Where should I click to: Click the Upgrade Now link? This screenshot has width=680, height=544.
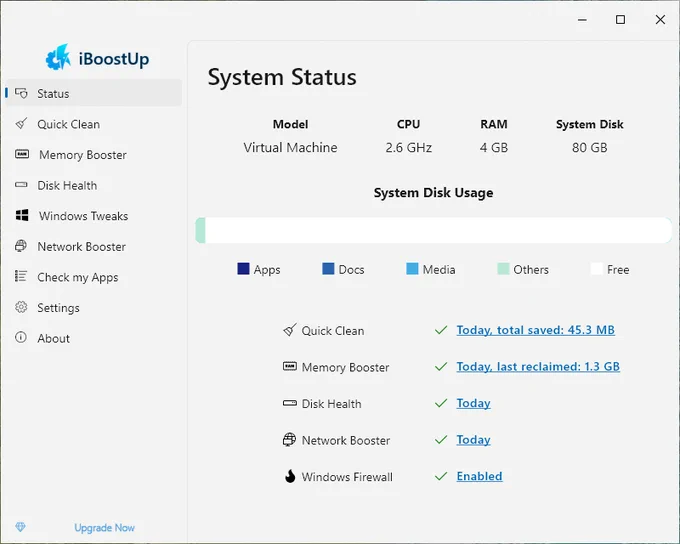tap(105, 528)
